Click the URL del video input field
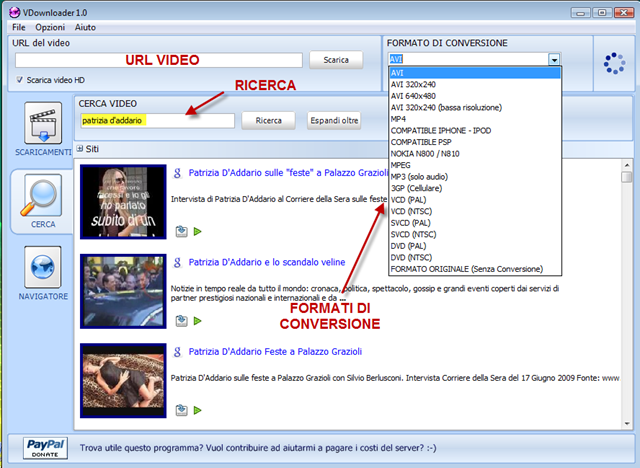The width and height of the screenshot is (640, 468). pos(159,60)
